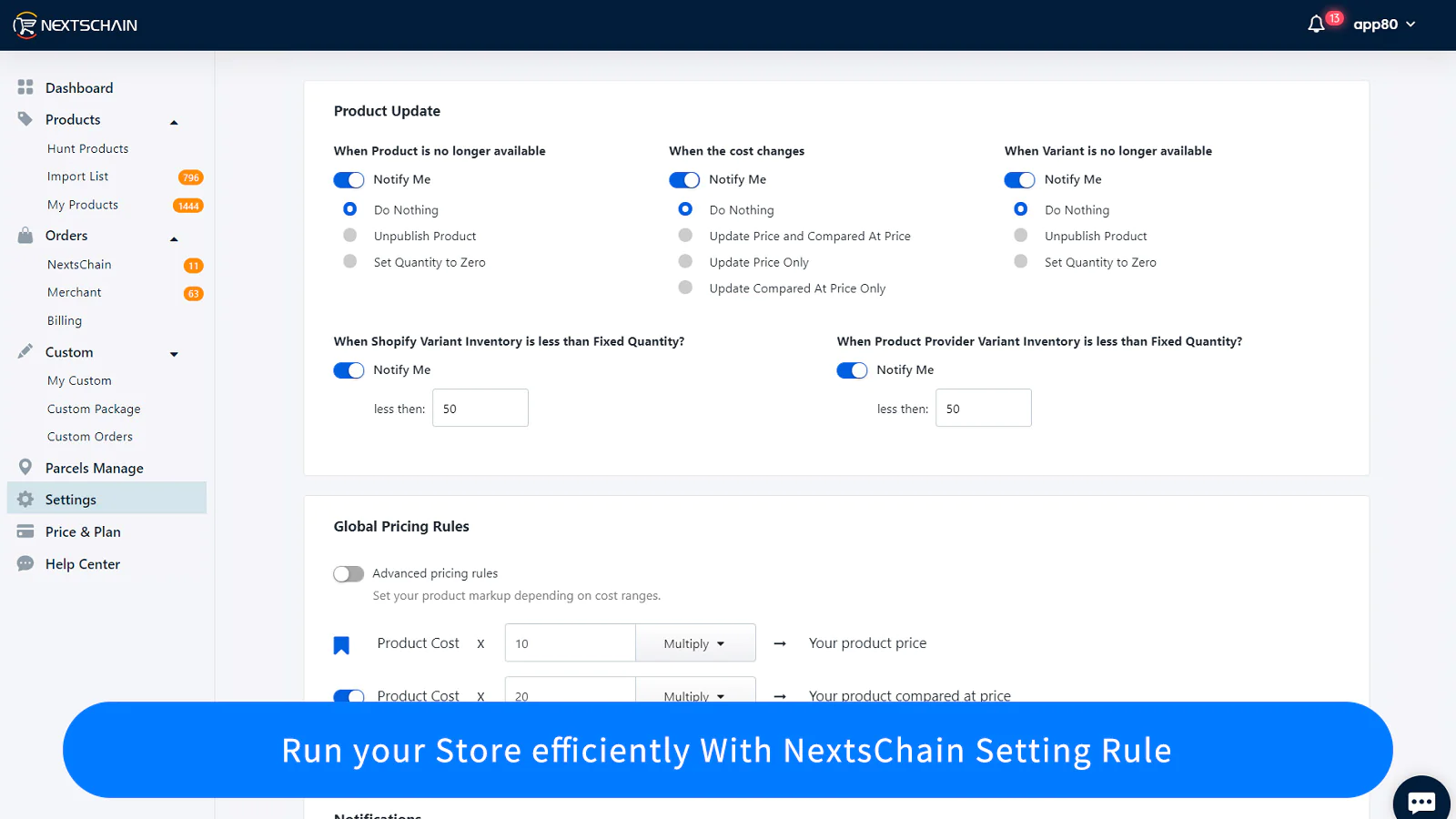Click the 63 badge on Merchant
This screenshot has height=819, width=1456.
click(193, 294)
